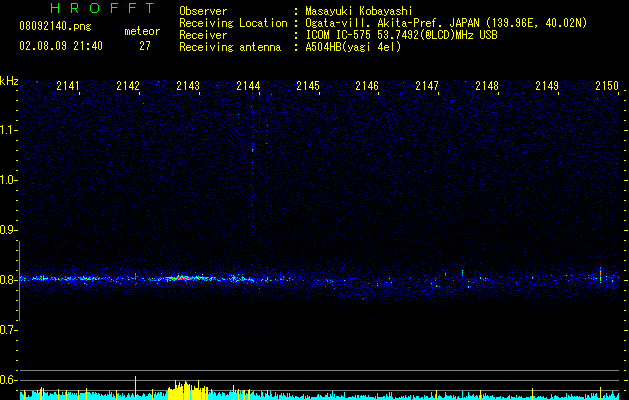Image resolution: width=629 pixels, height=400 pixels.
Task: Click time marker 2149
Action: pos(547,86)
